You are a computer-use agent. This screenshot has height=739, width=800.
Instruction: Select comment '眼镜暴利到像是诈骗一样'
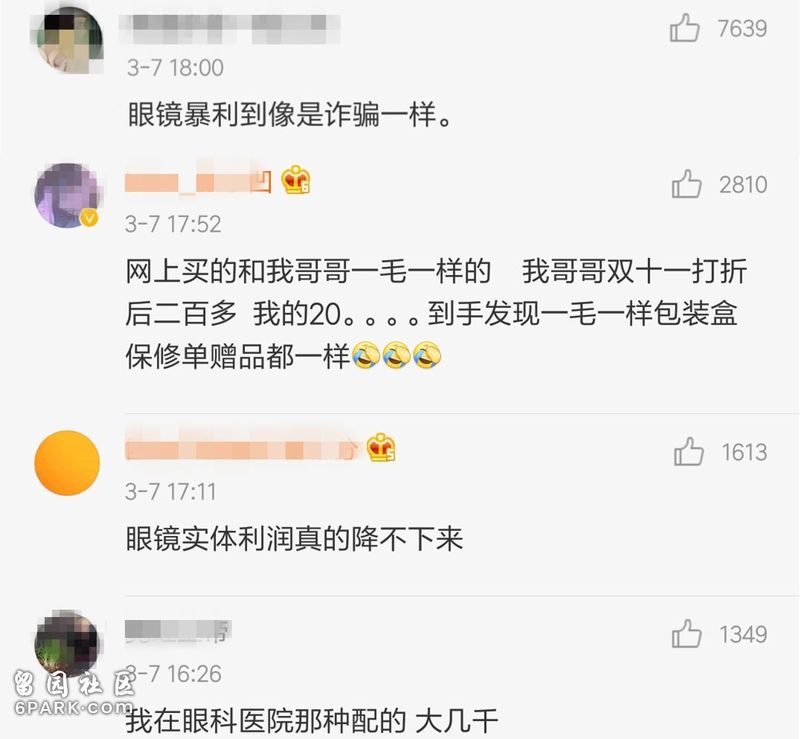(289, 114)
